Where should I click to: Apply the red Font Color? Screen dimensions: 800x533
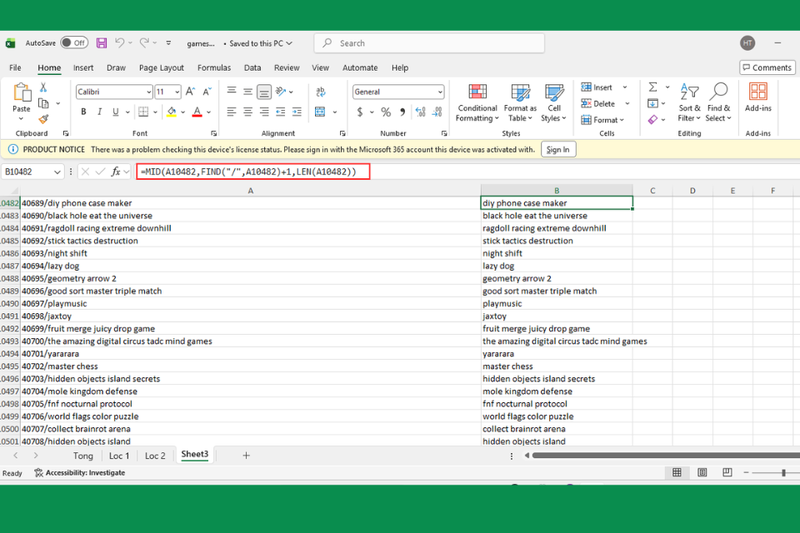pos(197,112)
